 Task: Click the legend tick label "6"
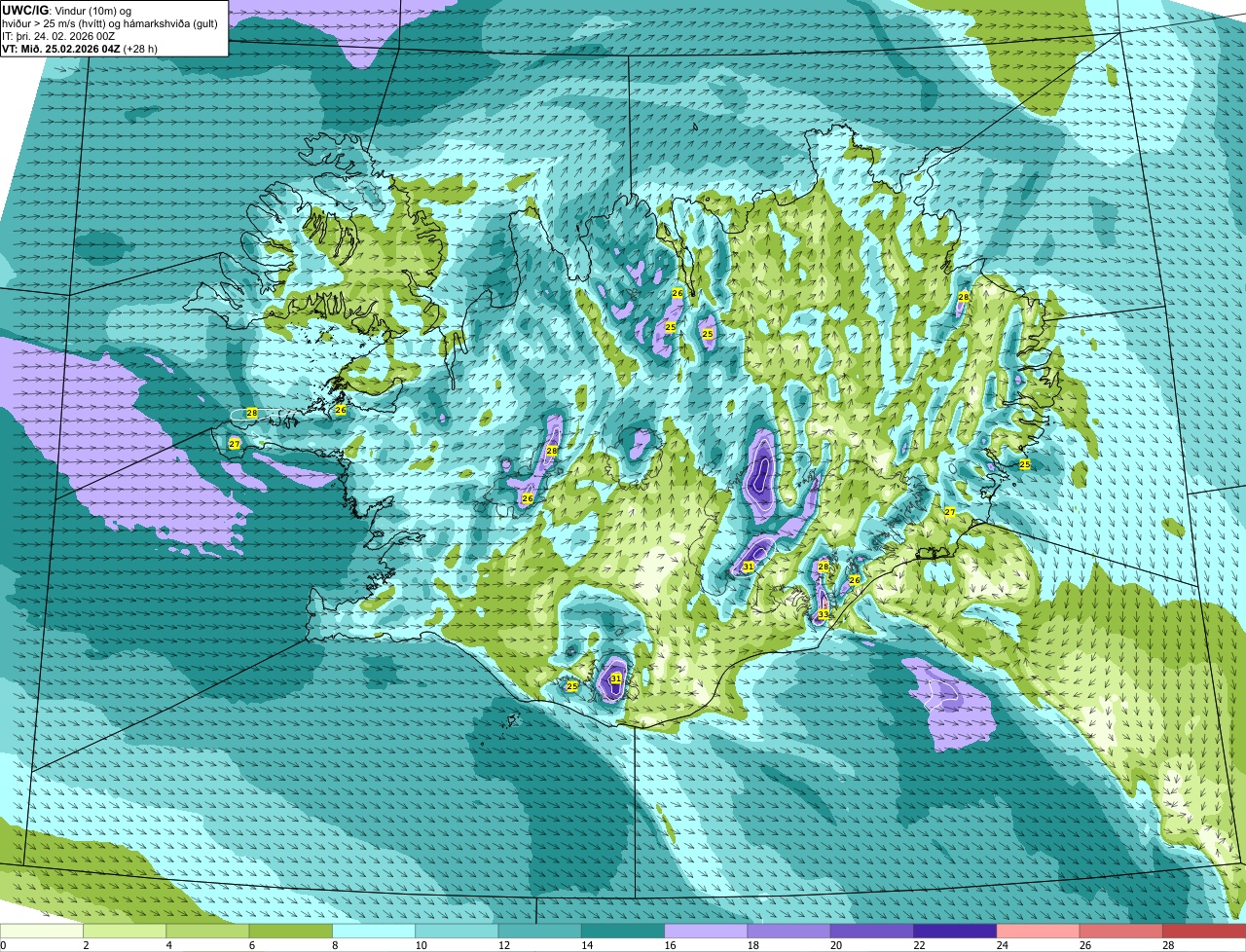pos(251,945)
